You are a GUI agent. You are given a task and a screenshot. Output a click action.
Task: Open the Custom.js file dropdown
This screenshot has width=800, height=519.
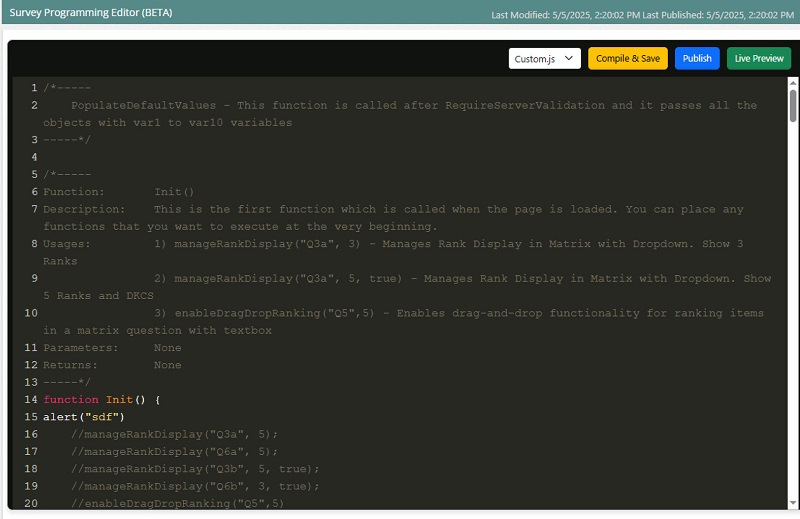click(544, 59)
